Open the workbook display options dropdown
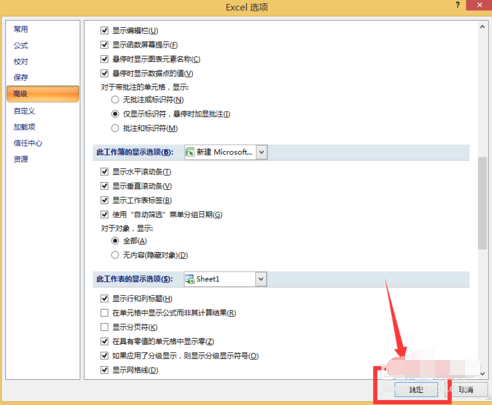492x405 pixels. click(x=262, y=152)
